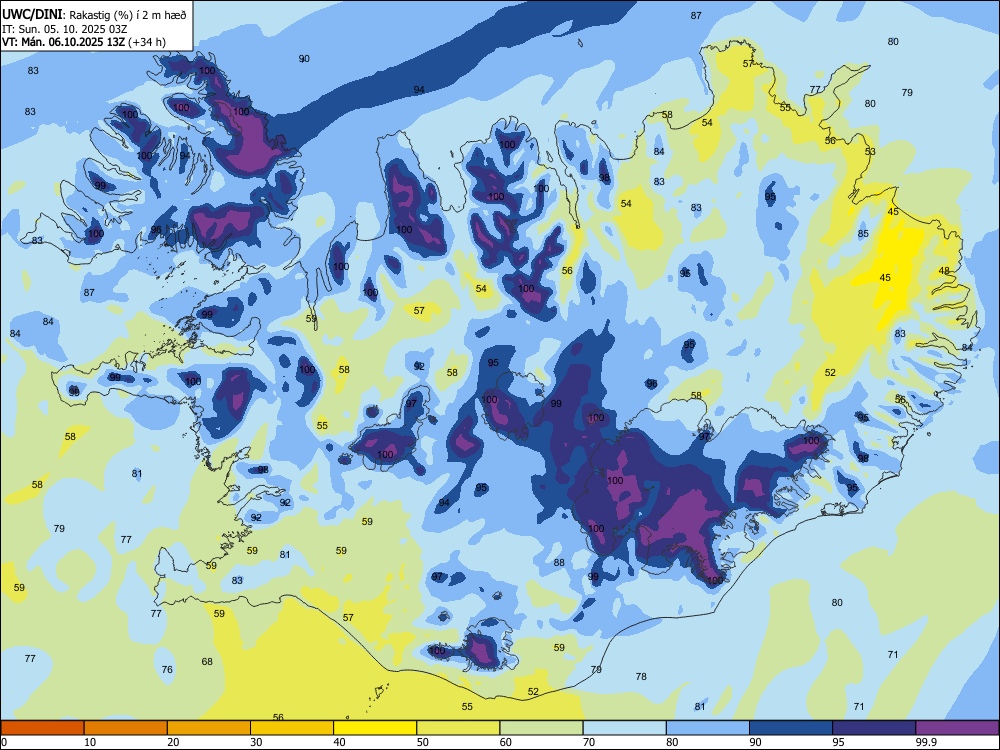The image size is (1000, 750).
Task: Click the 40–50 bright yellow legend swatch
Action: [375, 728]
